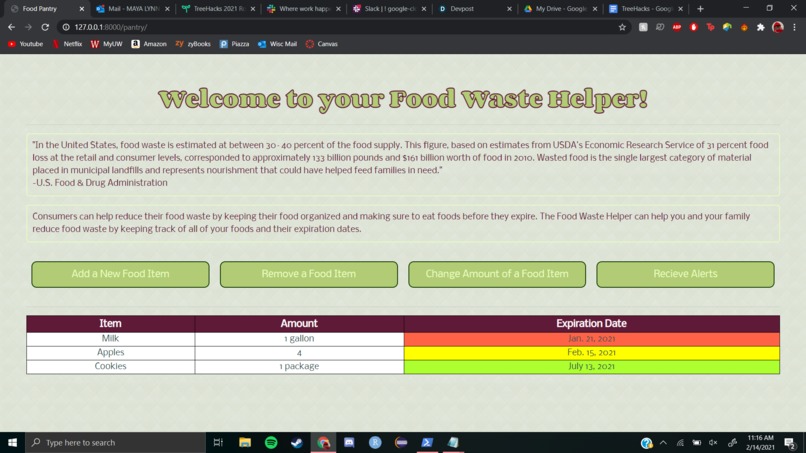Open Change Amount of a Food Item
806x453 pixels.
tap(497, 274)
